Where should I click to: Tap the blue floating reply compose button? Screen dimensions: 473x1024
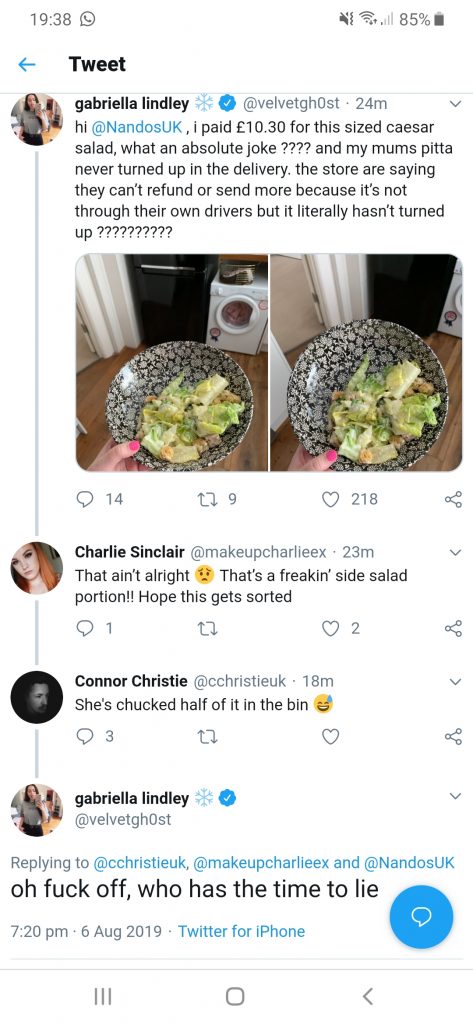pos(421,917)
